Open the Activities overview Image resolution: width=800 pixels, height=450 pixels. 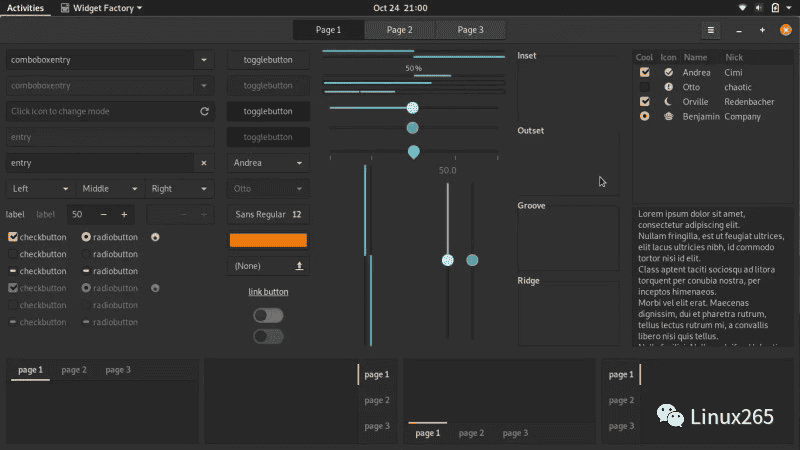coord(25,8)
